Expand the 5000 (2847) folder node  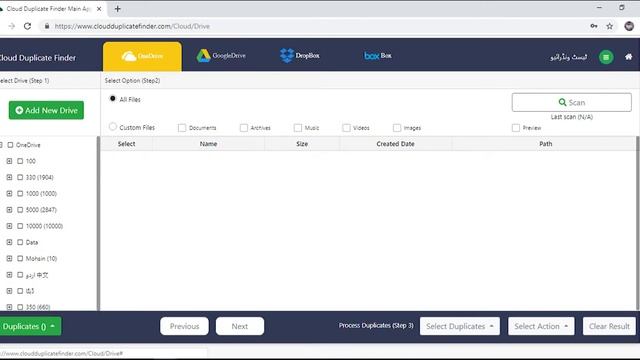point(9,210)
